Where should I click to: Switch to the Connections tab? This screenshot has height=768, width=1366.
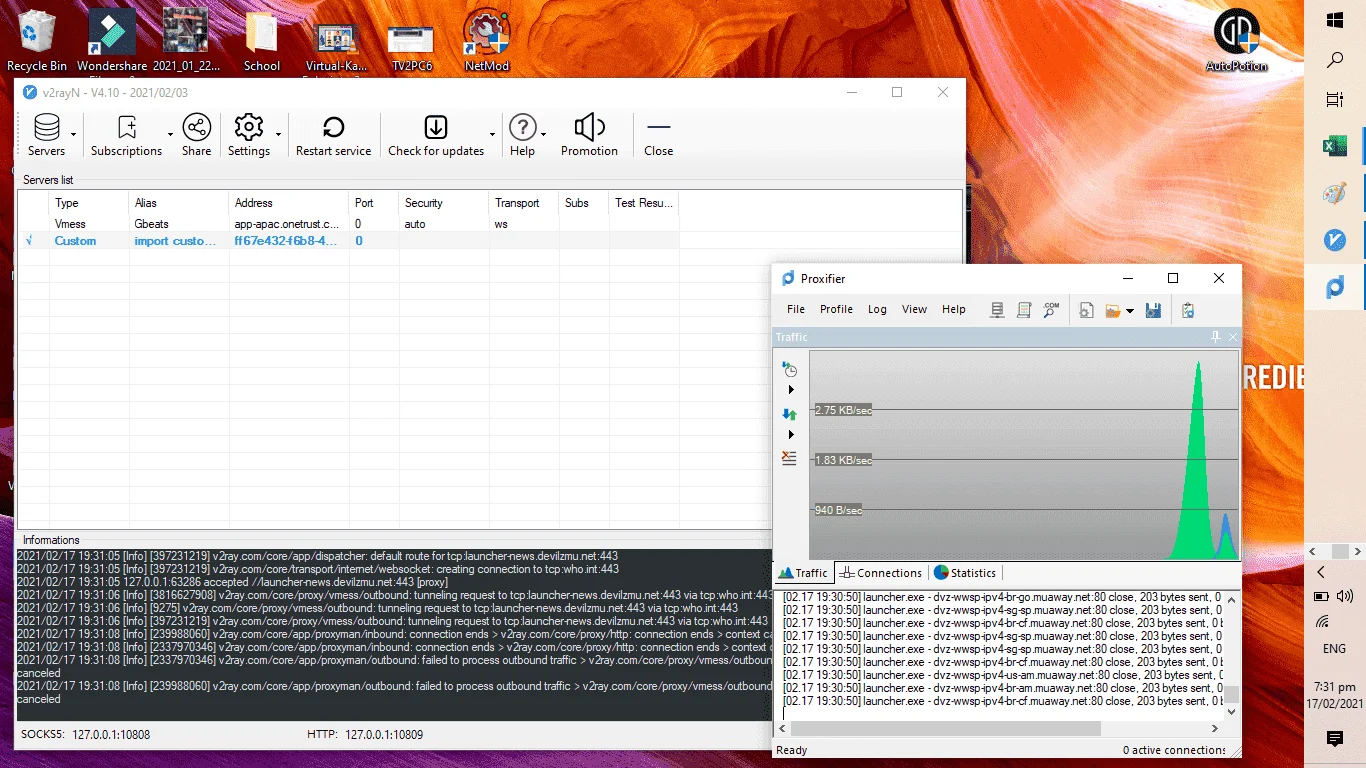pos(881,573)
